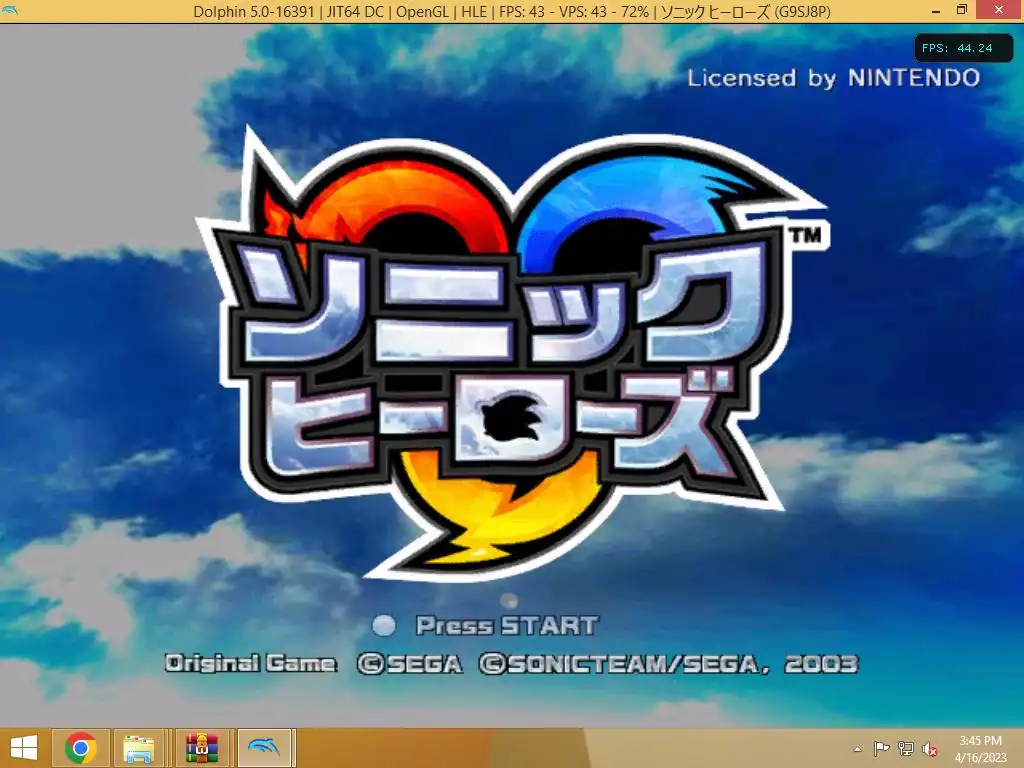Restore down the Dolphin window
Viewport: 1024px width, 768px height.
tap(961, 10)
